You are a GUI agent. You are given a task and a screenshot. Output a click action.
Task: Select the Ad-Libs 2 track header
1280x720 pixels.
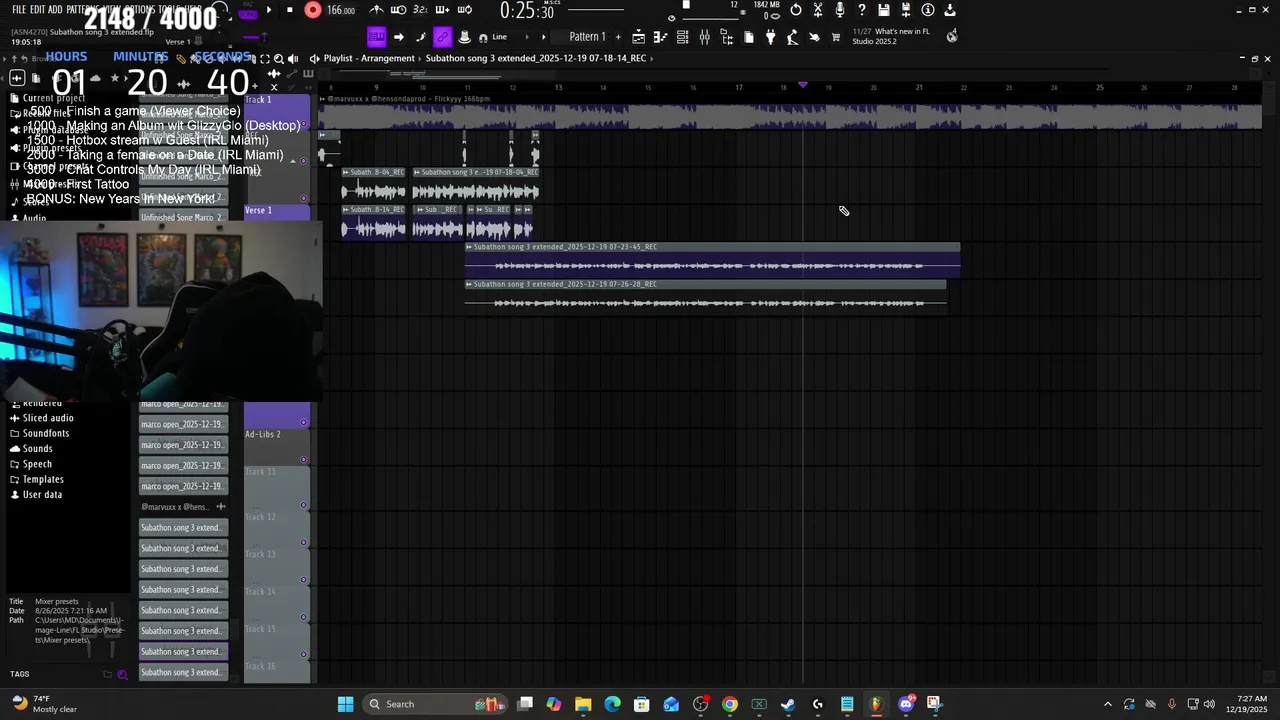click(x=277, y=446)
